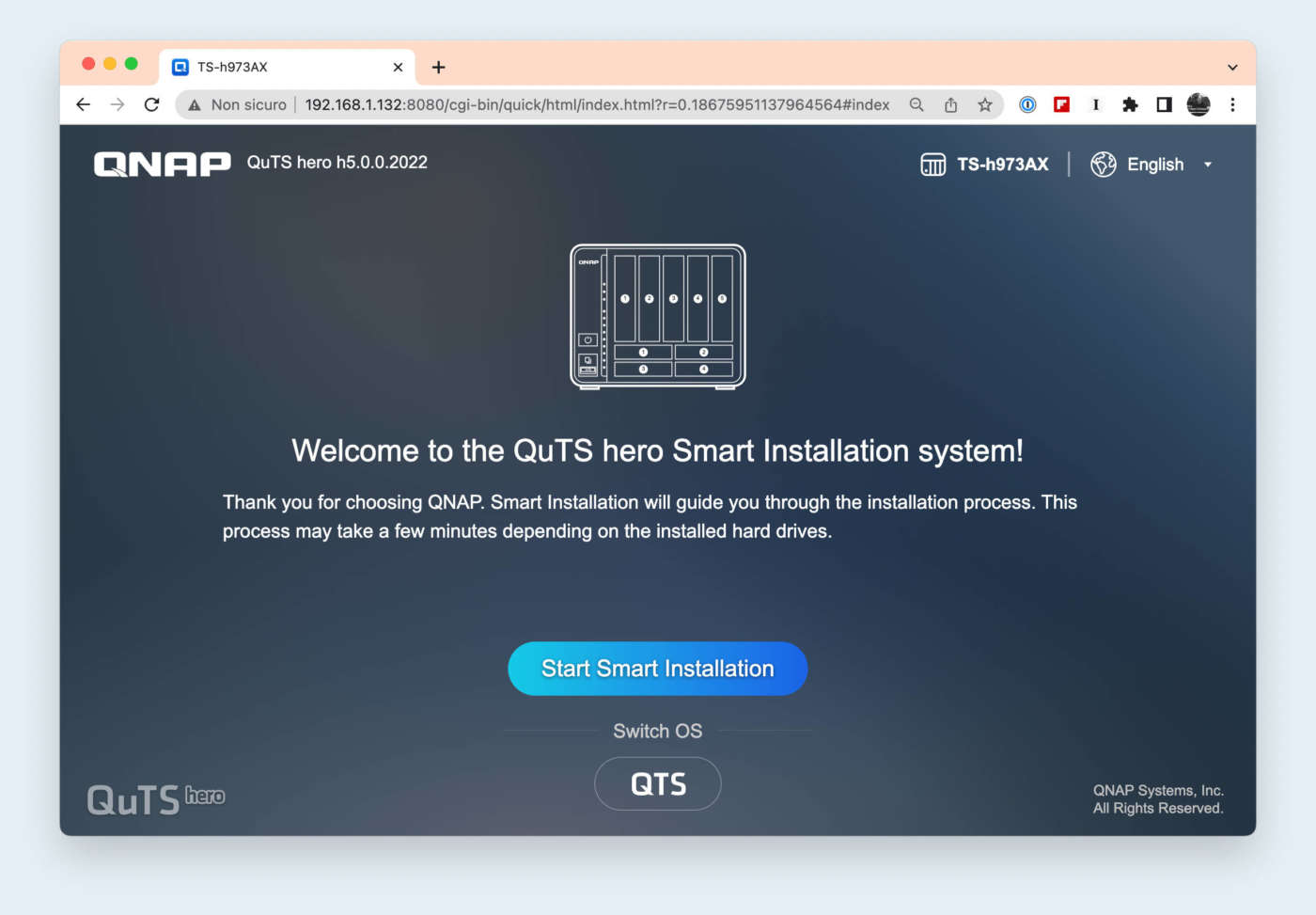1316x915 pixels.
Task: Open the 1Password extension
Action: [1027, 104]
